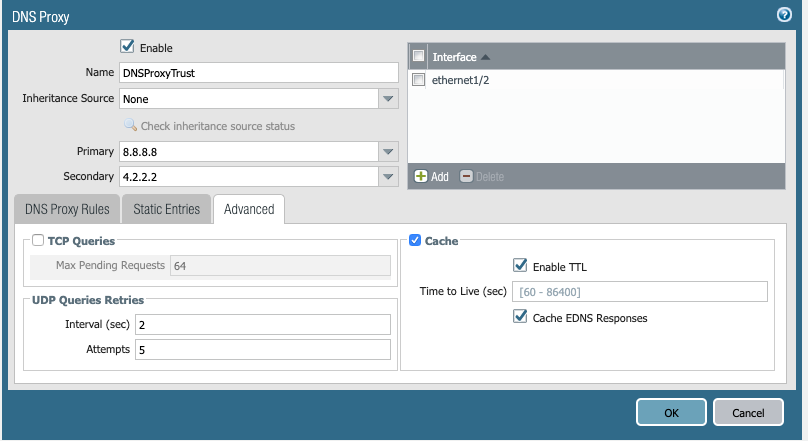Select all interfaces header checkbox
The height and width of the screenshot is (441, 808).
click(x=419, y=57)
